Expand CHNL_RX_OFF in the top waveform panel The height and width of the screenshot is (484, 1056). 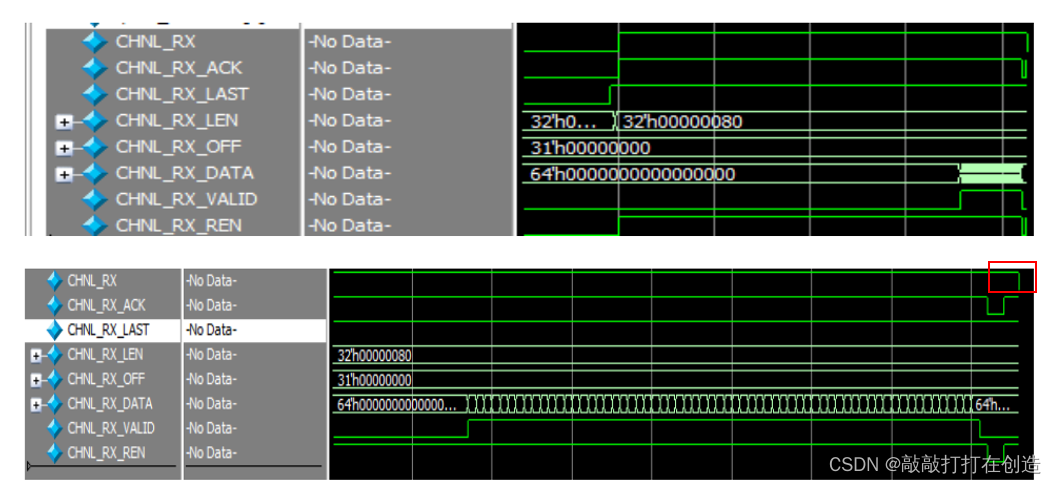point(64,148)
